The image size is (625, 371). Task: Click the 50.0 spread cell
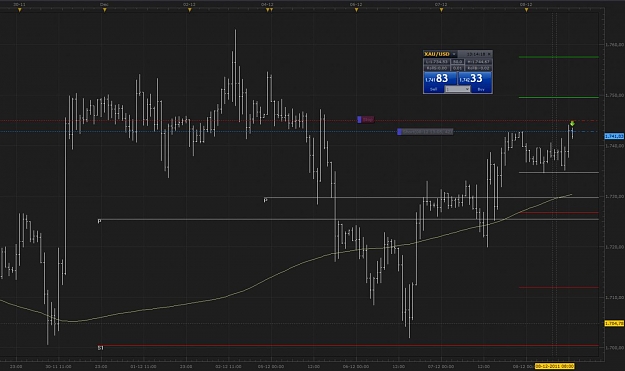(x=458, y=62)
